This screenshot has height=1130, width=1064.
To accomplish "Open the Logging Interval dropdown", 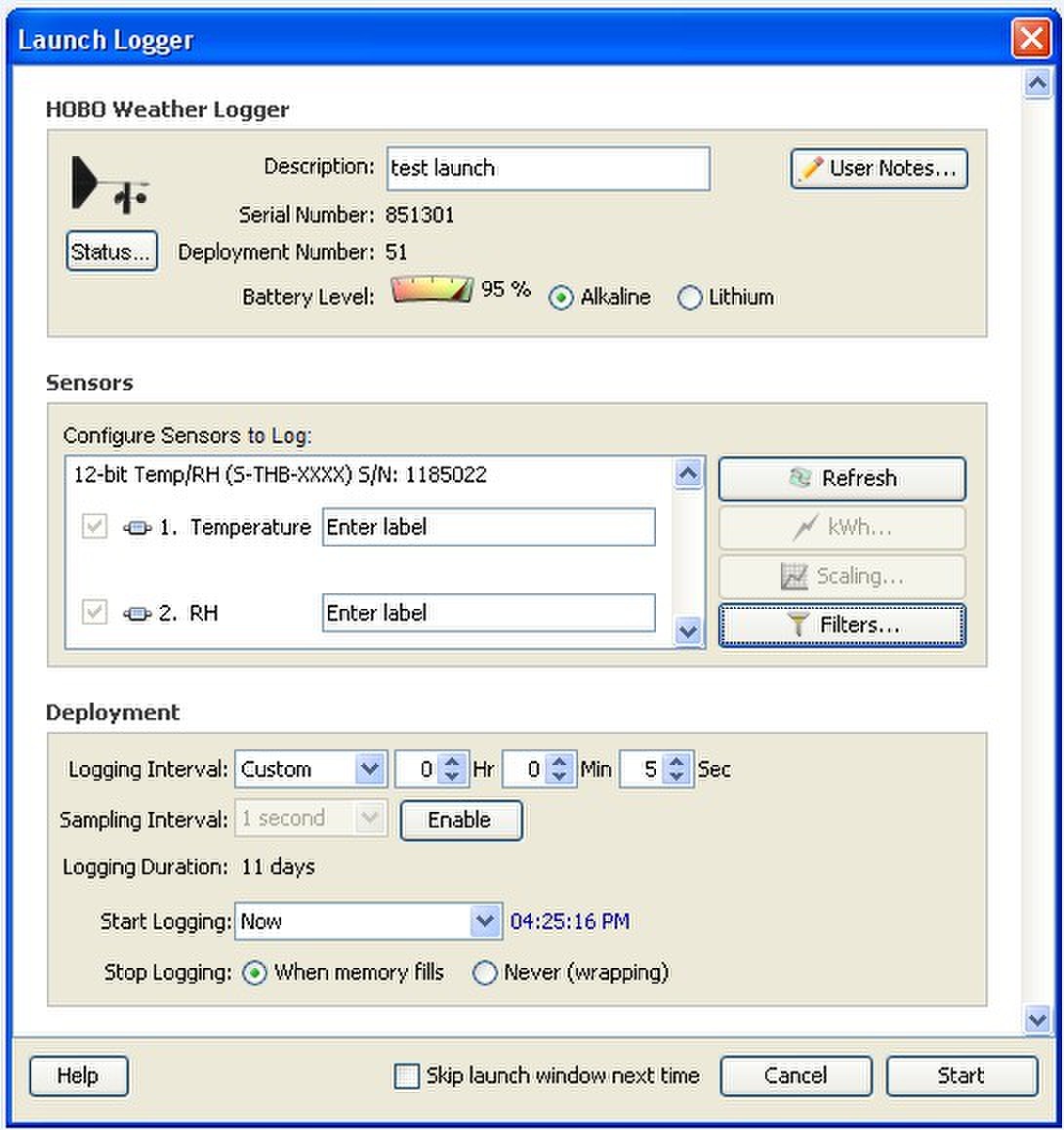I will coord(369,770).
